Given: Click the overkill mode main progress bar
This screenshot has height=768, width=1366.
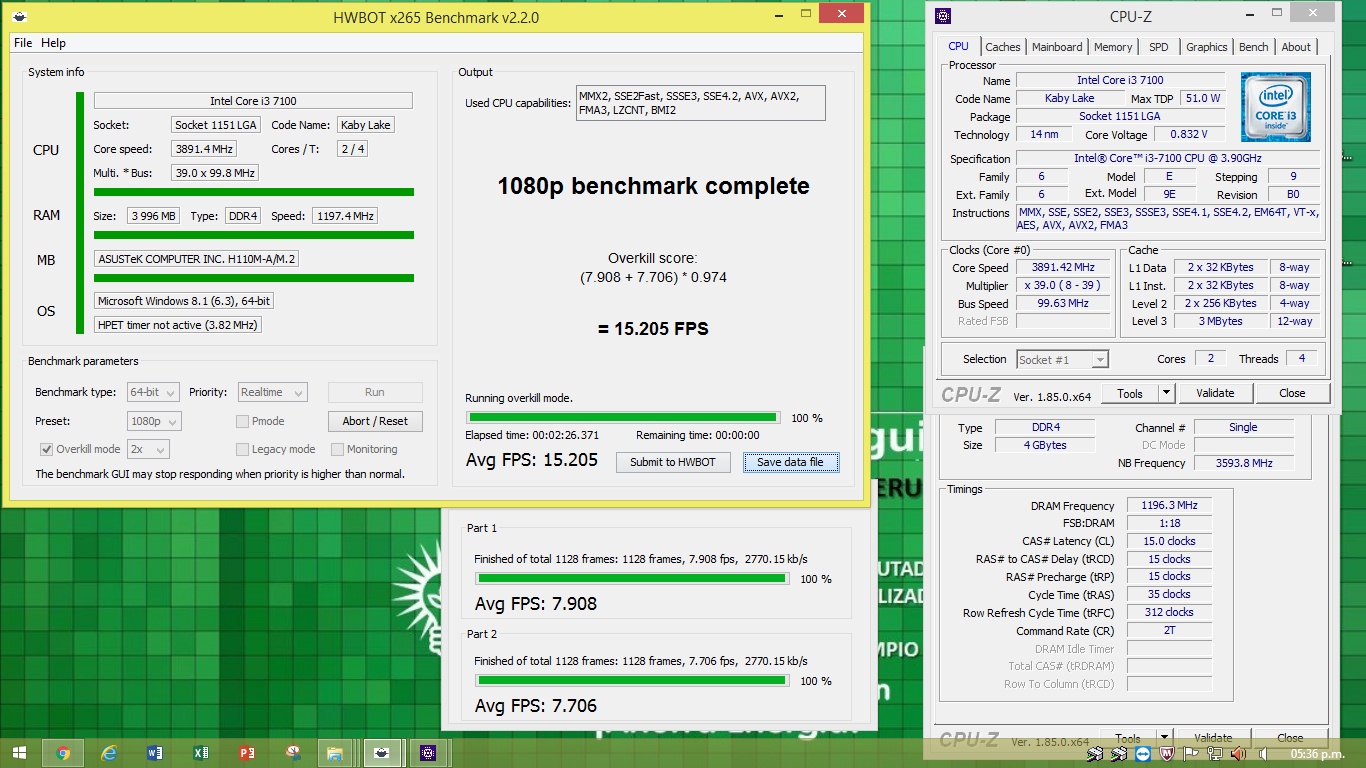Looking at the screenshot, I should coord(623,418).
